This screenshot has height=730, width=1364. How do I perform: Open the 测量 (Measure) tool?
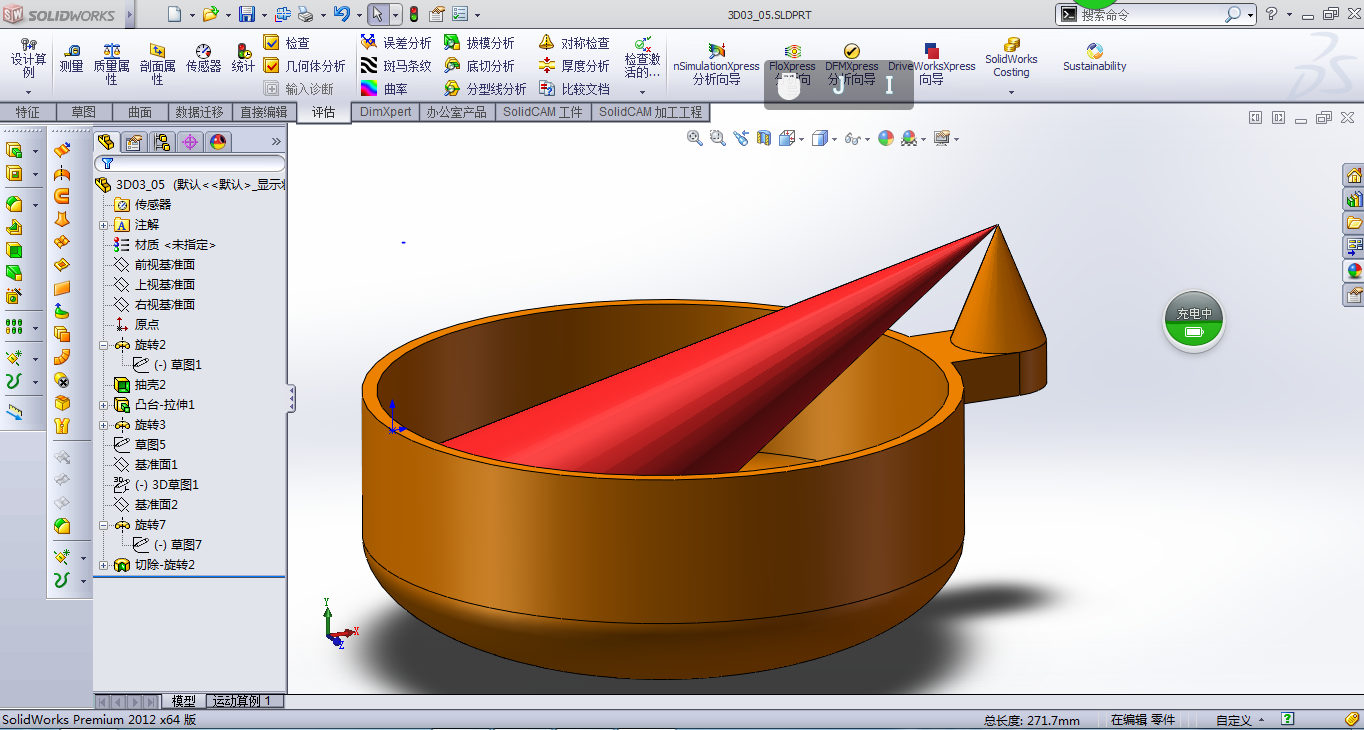[71, 58]
